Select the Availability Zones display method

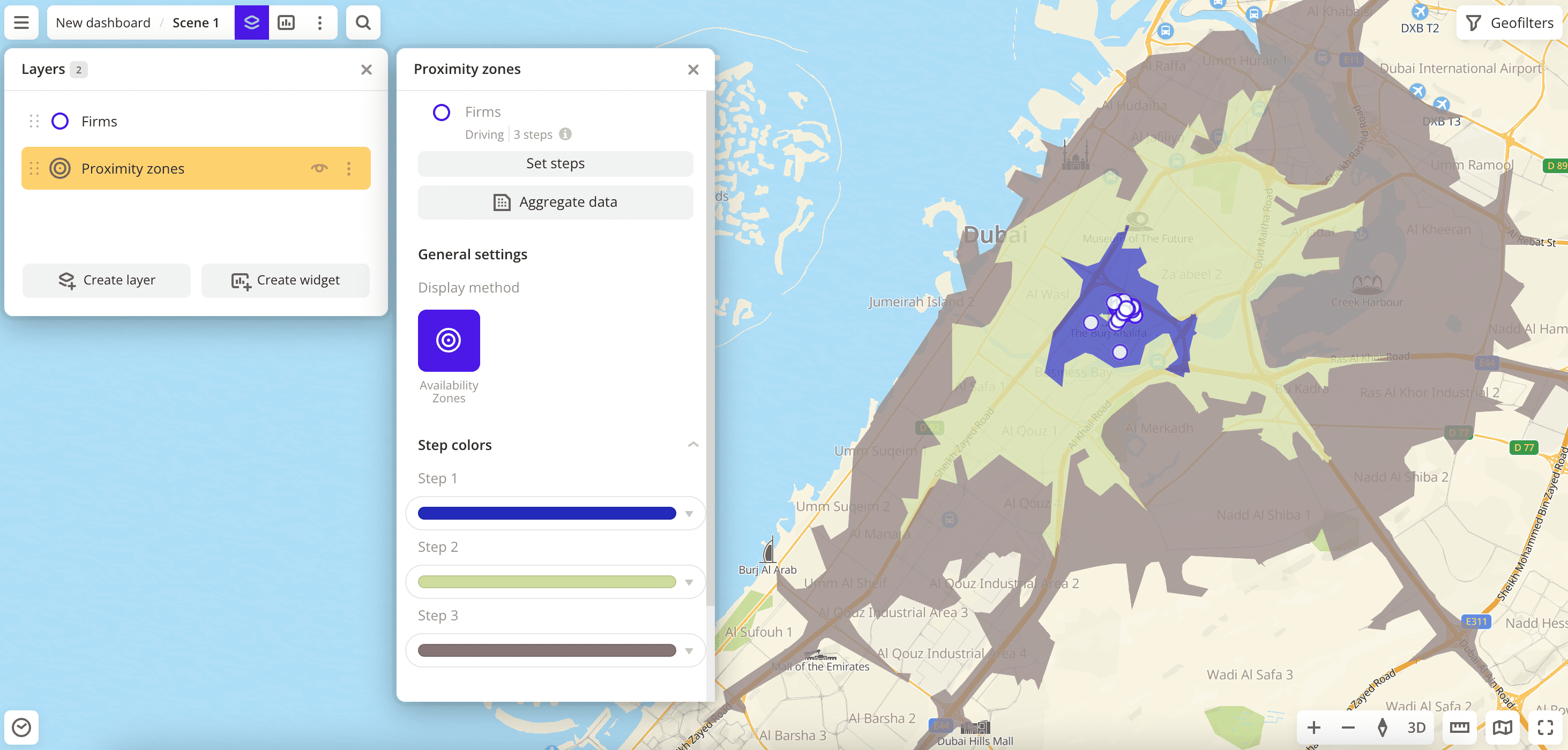click(449, 341)
